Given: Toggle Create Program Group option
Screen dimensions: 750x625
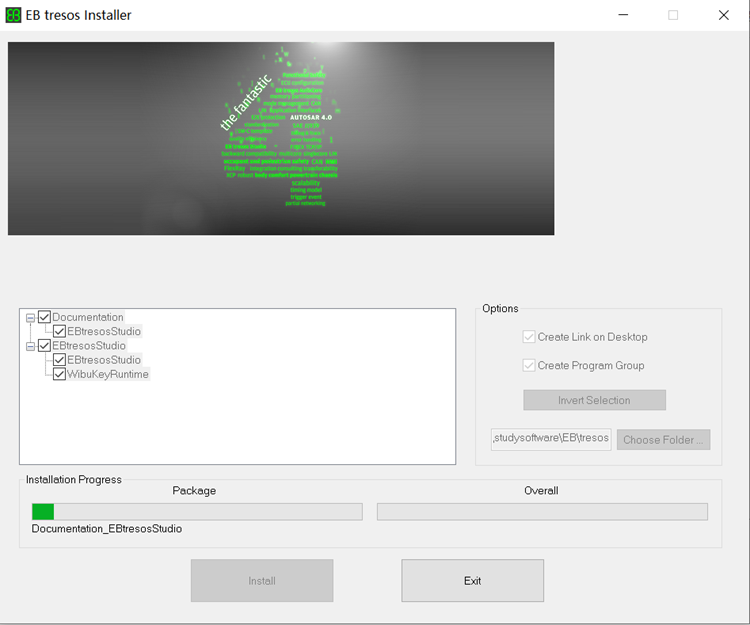Looking at the screenshot, I should pyautogui.click(x=530, y=366).
